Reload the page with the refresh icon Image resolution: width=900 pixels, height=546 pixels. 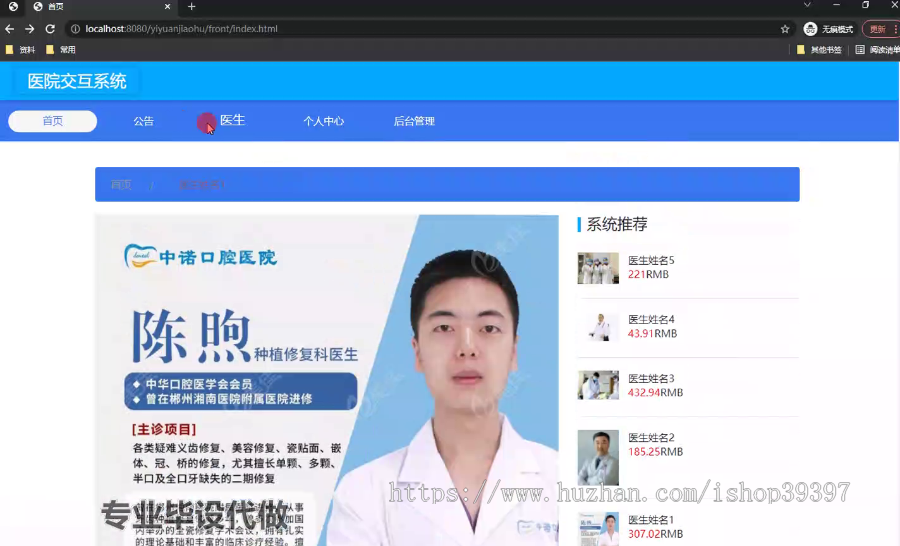click(51, 29)
